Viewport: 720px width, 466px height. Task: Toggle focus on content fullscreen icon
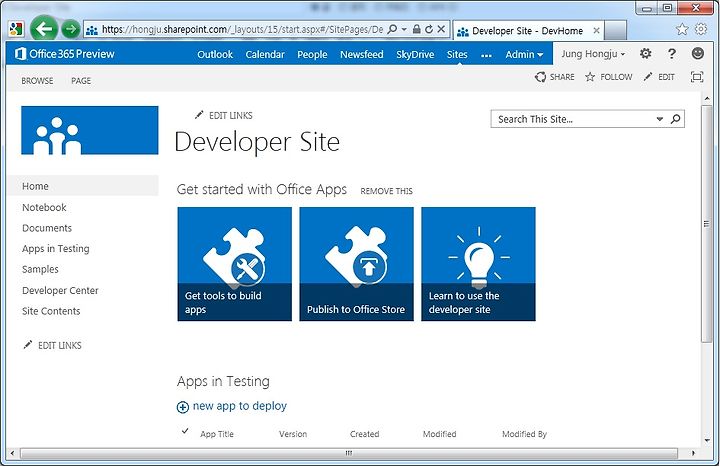[x=697, y=77]
